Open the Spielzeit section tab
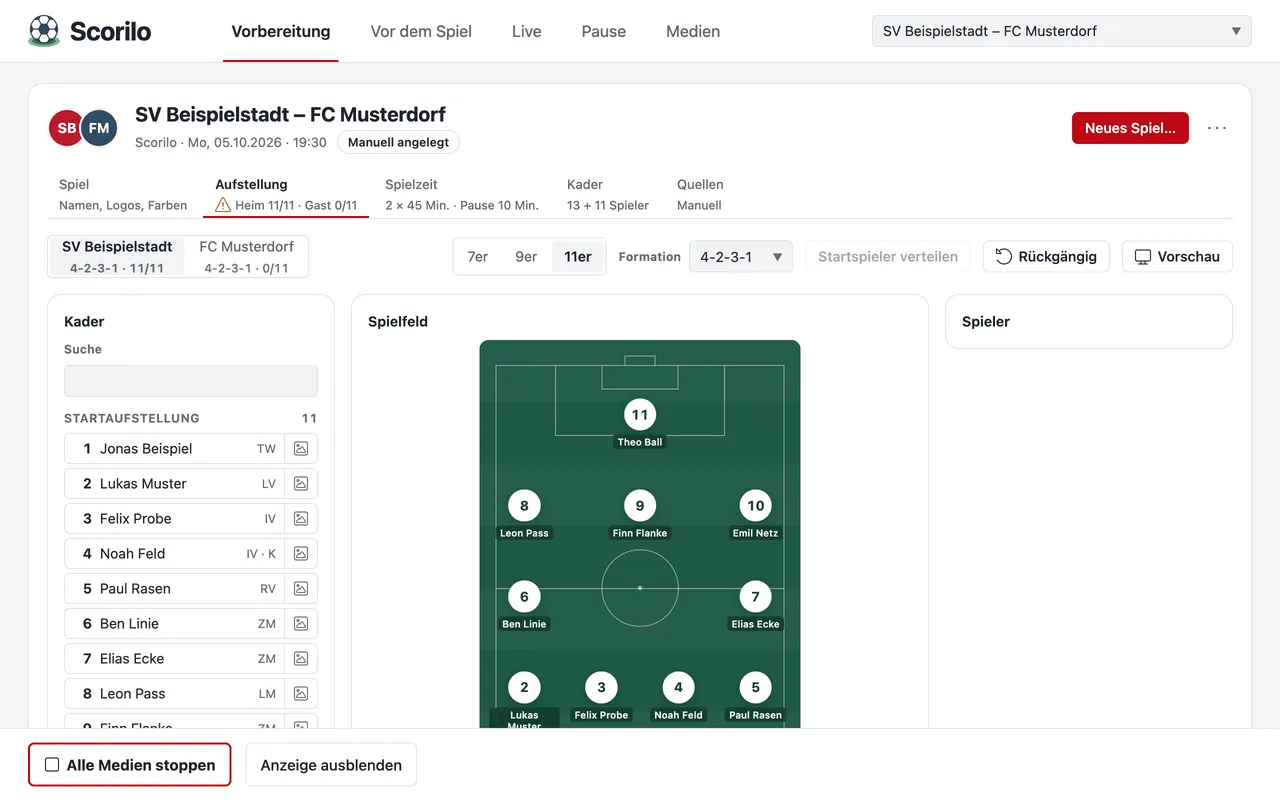Screen dimensions: 1280x800 [462, 195]
